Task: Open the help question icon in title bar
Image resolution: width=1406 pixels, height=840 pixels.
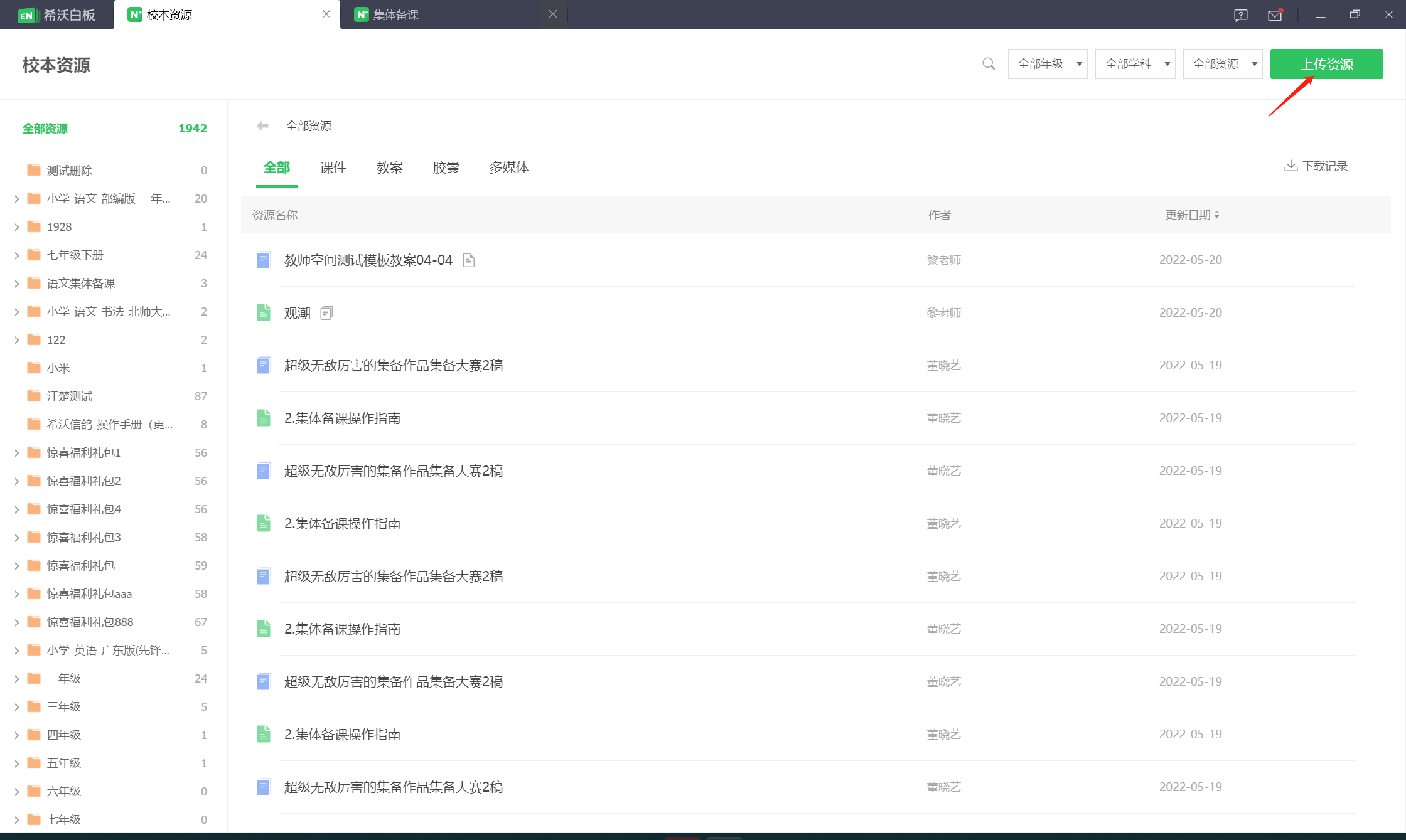Action: (x=1240, y=15)
